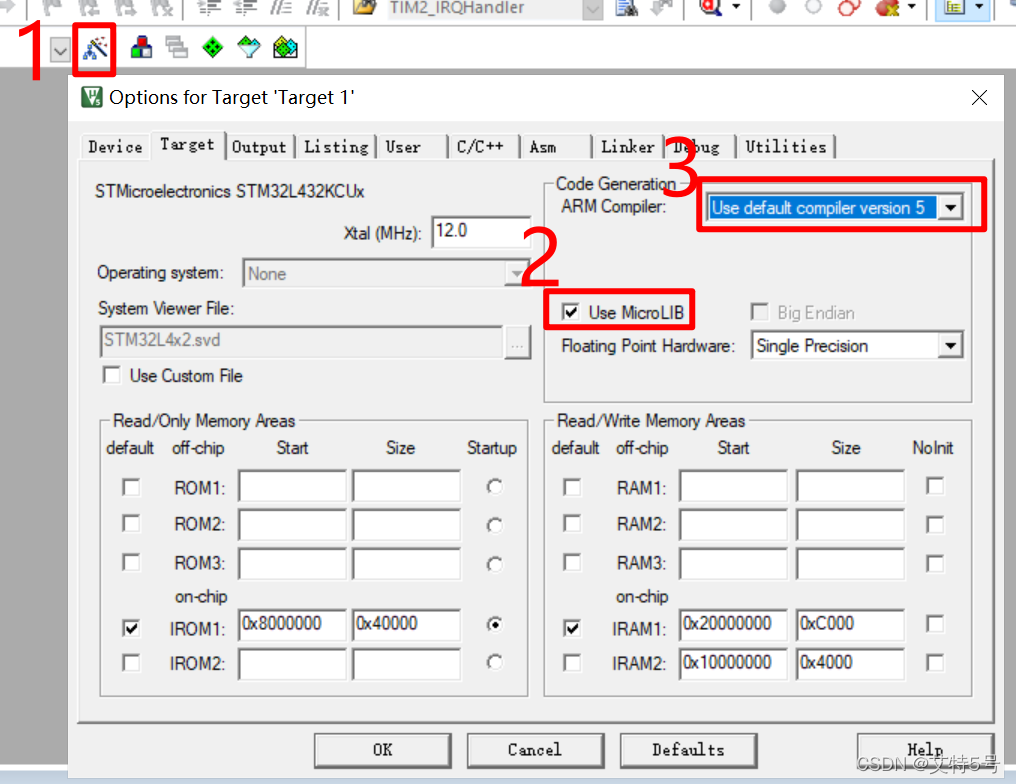Screen dimensions: 1016x784
Task: Switch to the Listing tab
Action: tap(336, 147)
